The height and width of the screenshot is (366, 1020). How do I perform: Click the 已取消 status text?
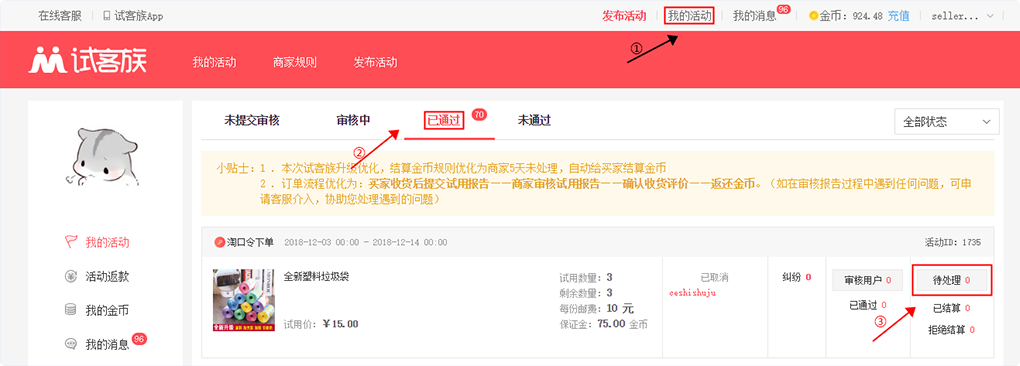point(714,277)
